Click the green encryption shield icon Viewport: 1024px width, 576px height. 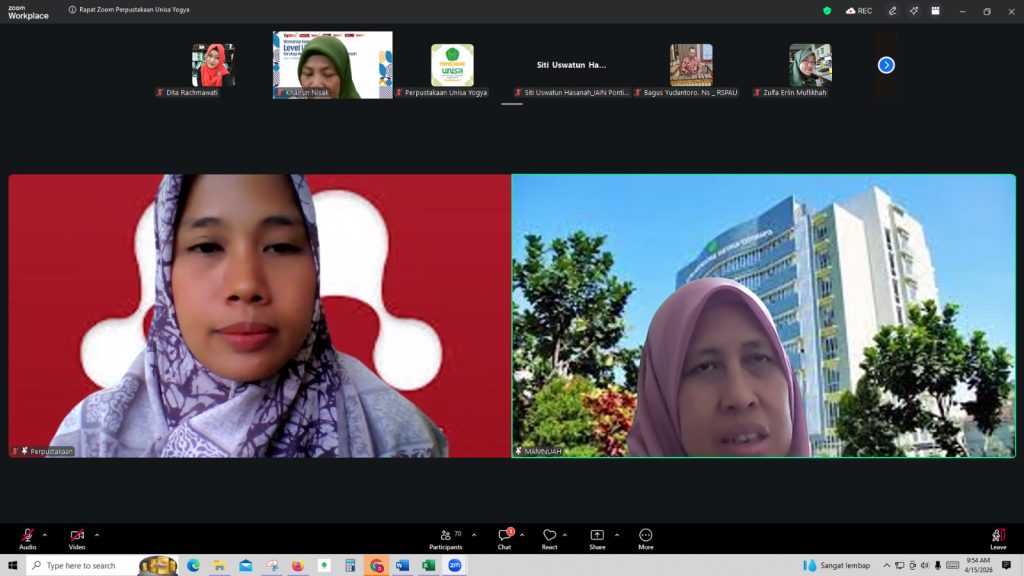(827, 11)
